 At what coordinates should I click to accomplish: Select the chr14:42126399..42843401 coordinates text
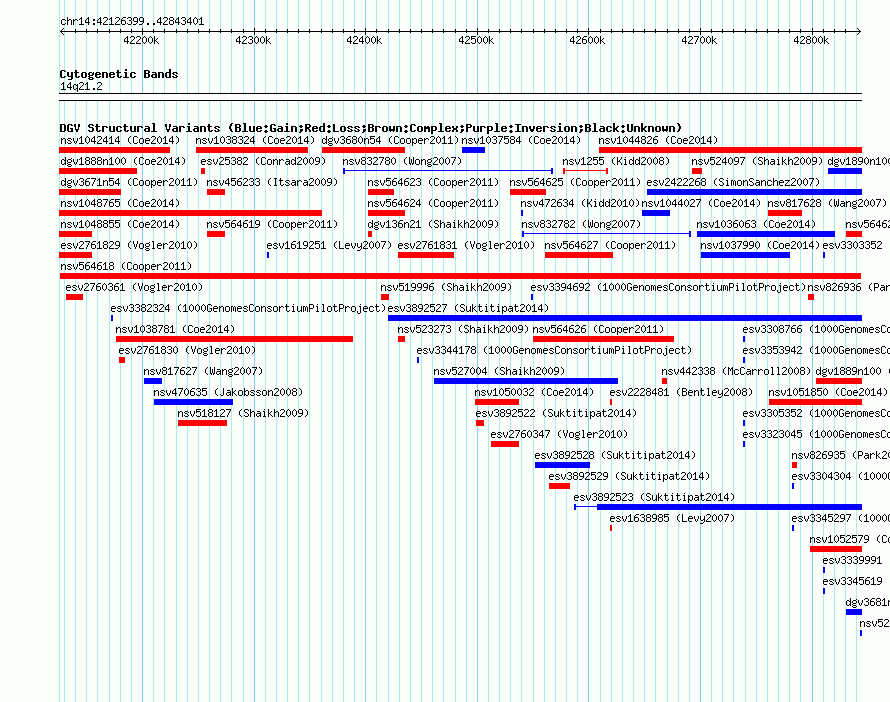132,21
